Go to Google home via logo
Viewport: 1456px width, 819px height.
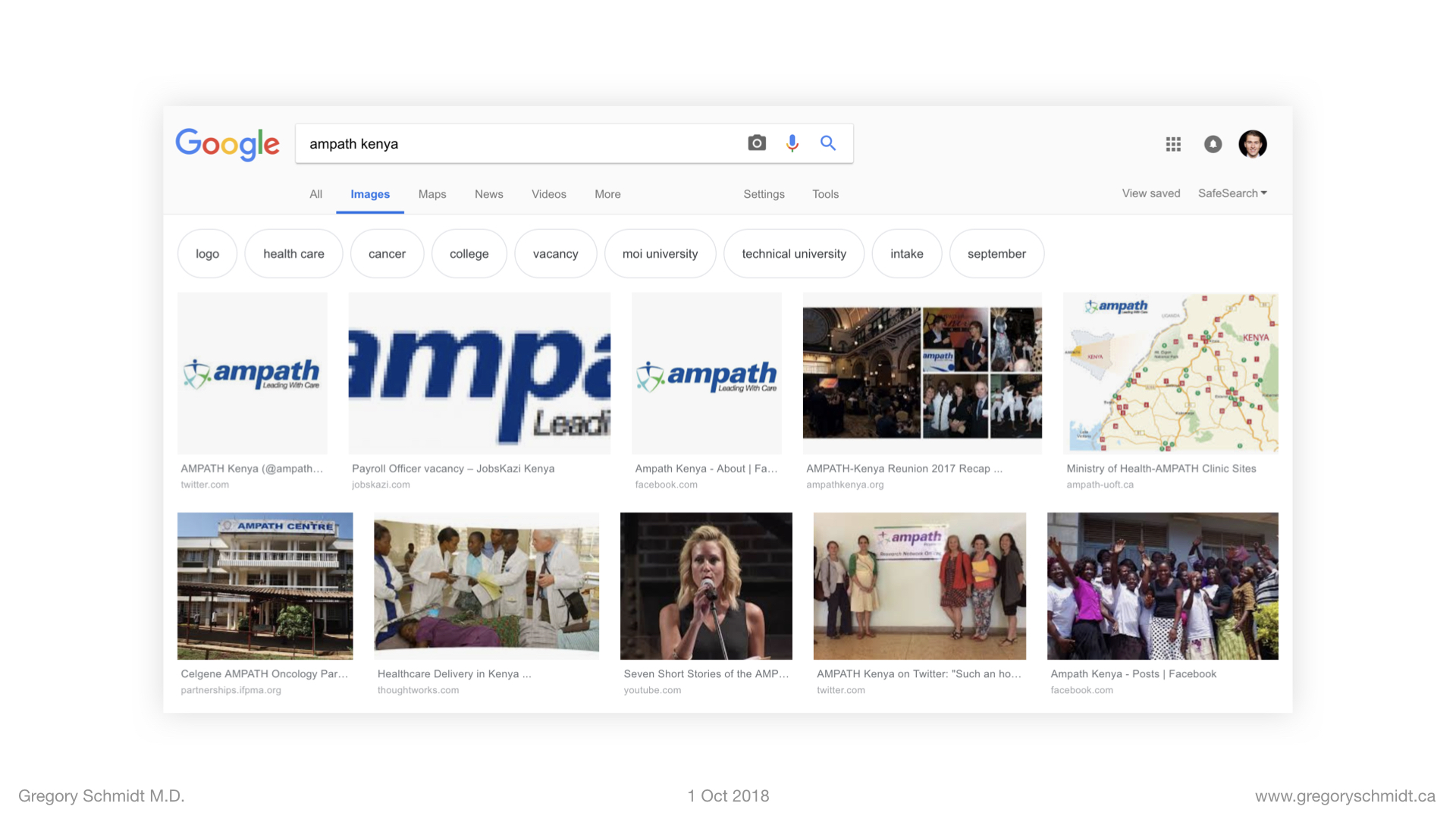(x=227, y=144)
